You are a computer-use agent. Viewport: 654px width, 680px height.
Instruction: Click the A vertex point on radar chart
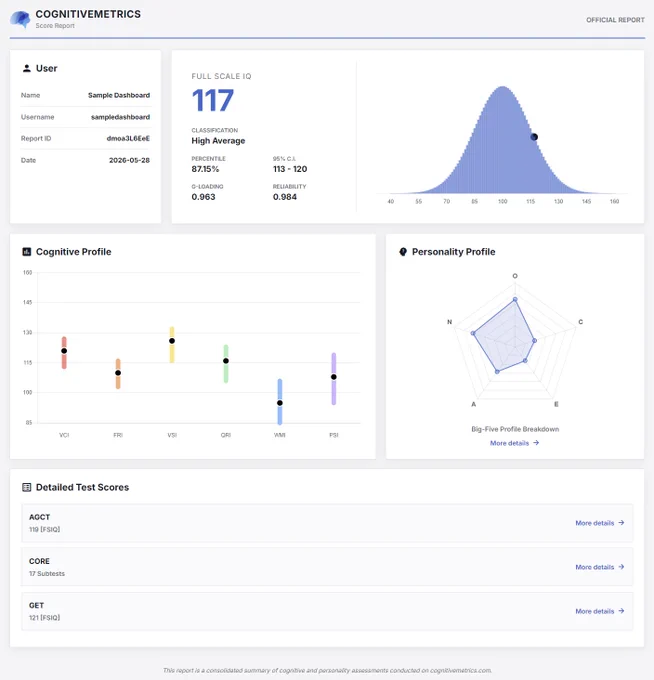pos(497,371)
